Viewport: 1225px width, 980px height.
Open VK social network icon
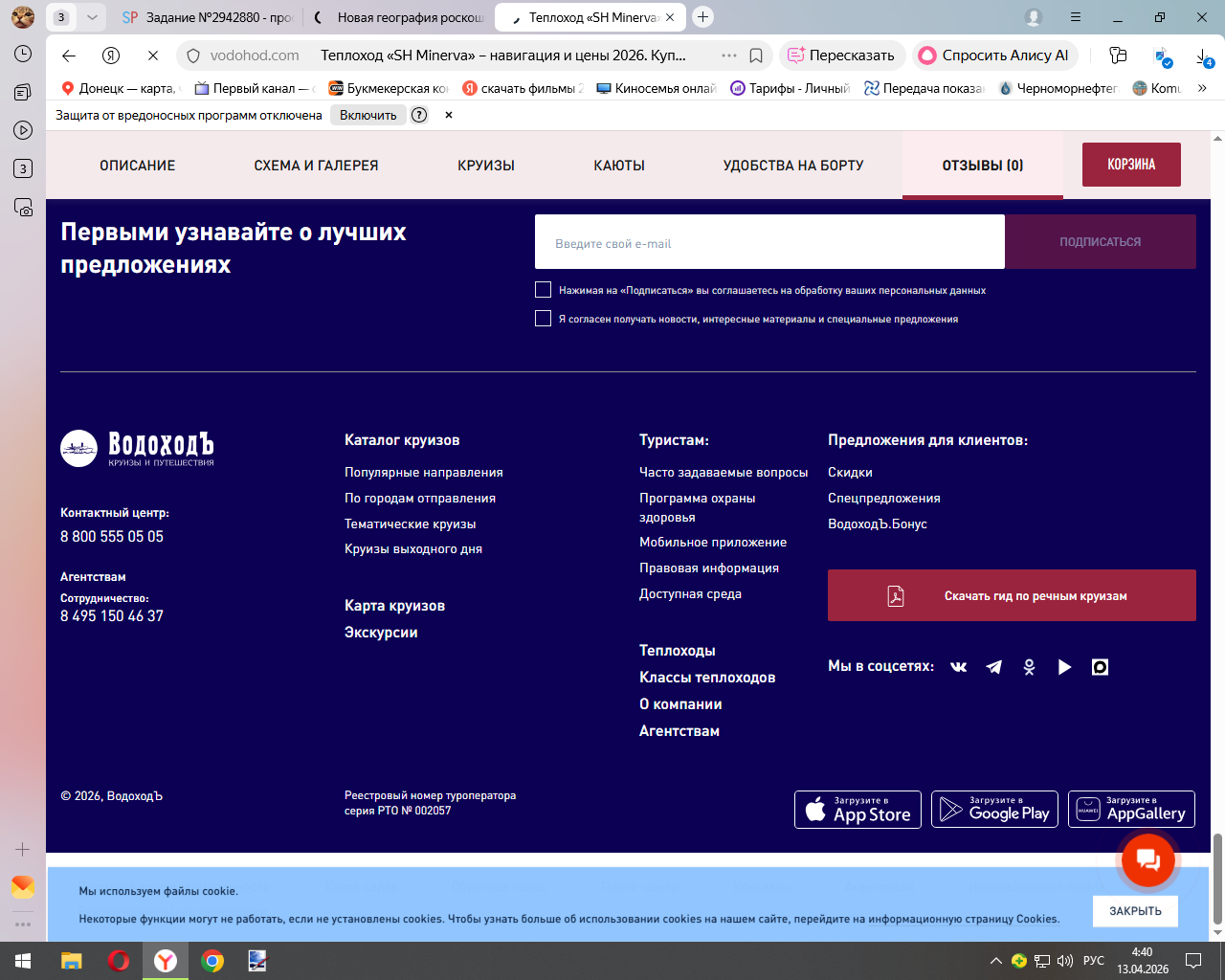[958, 667]
